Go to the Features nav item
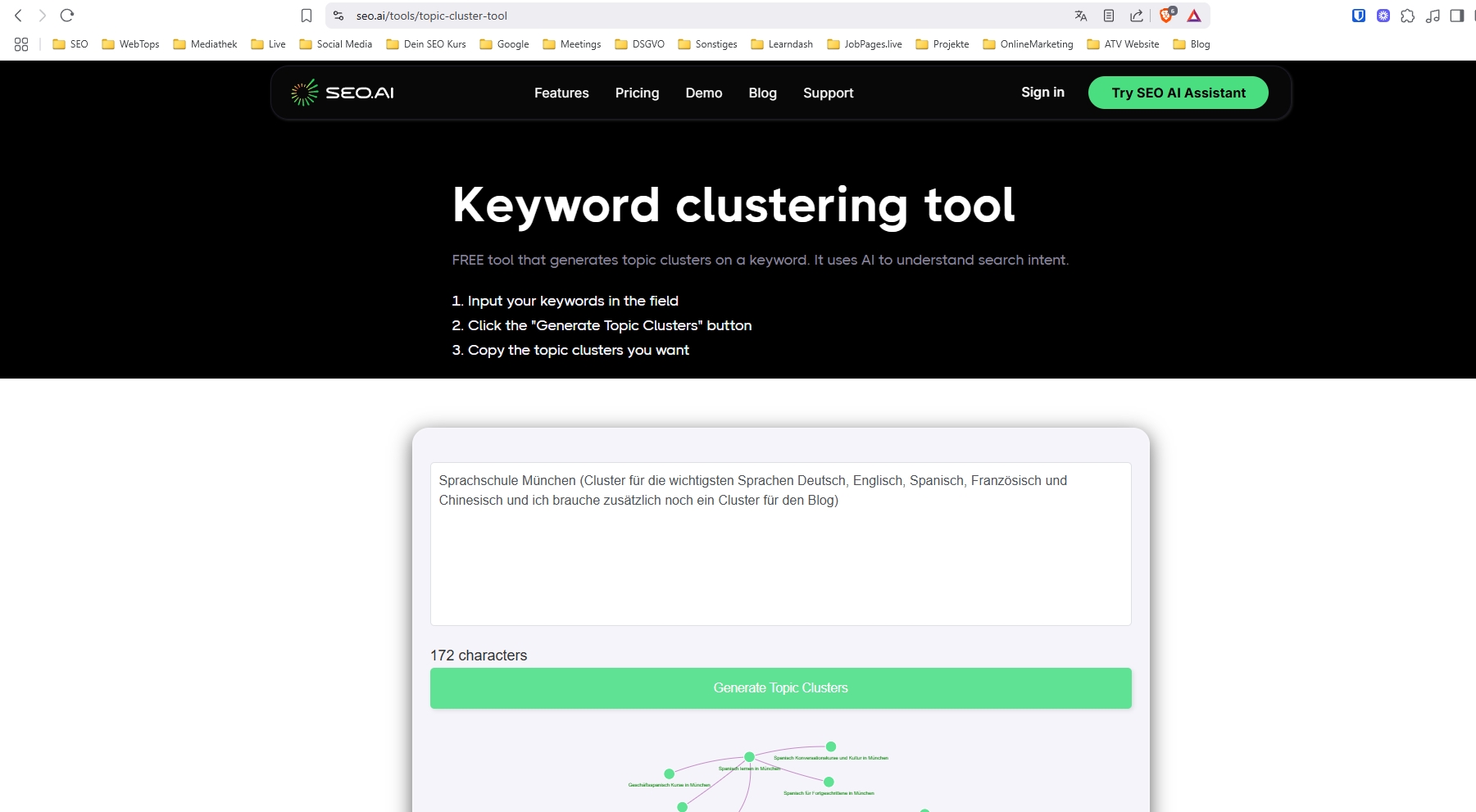 click(561, 93)
